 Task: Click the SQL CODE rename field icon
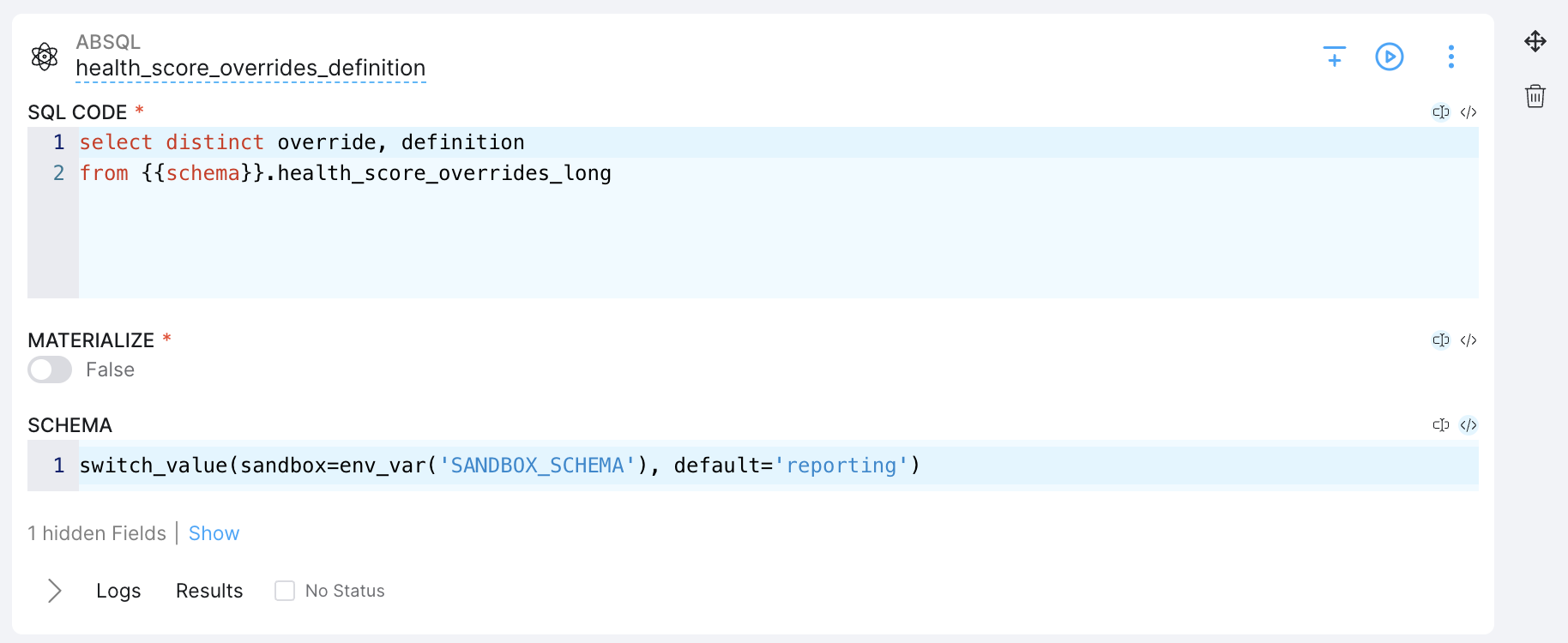coord(1441,112)
